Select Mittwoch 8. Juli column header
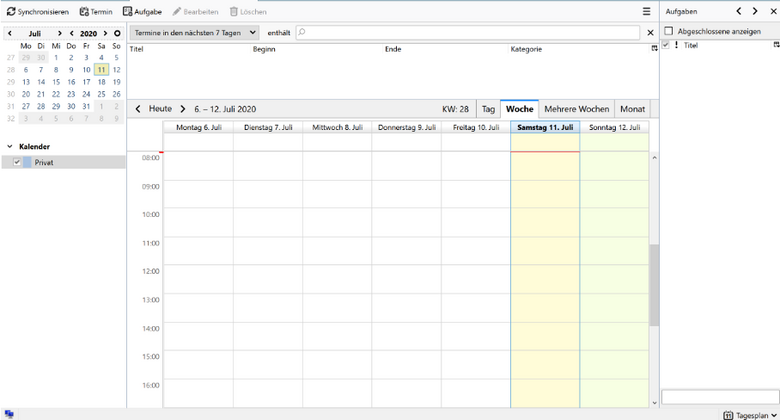The image size is (780, 420). click(x=337, y=127)
